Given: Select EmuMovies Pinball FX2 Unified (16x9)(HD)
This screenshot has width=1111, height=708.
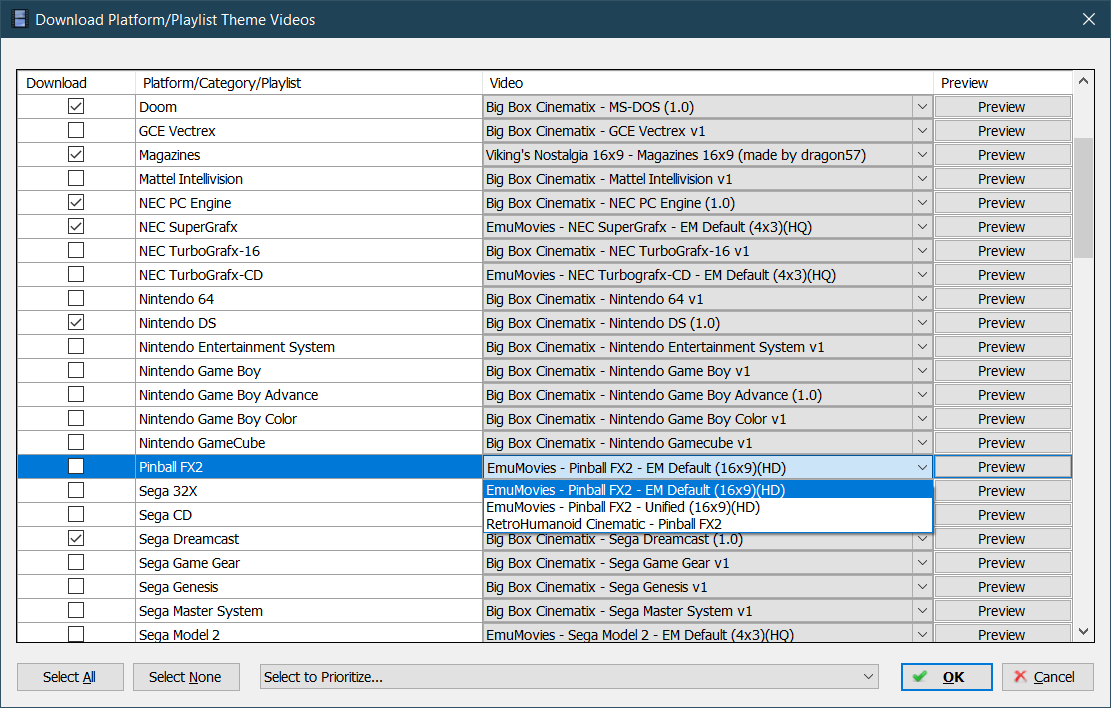Looking at the screenshot, I should pos(707,507).
